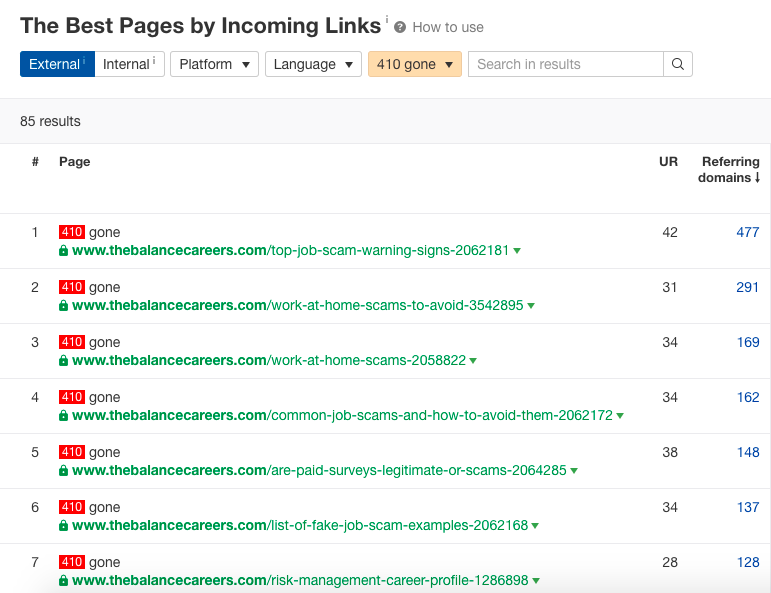Click the 85 results count text

point(50,121)
